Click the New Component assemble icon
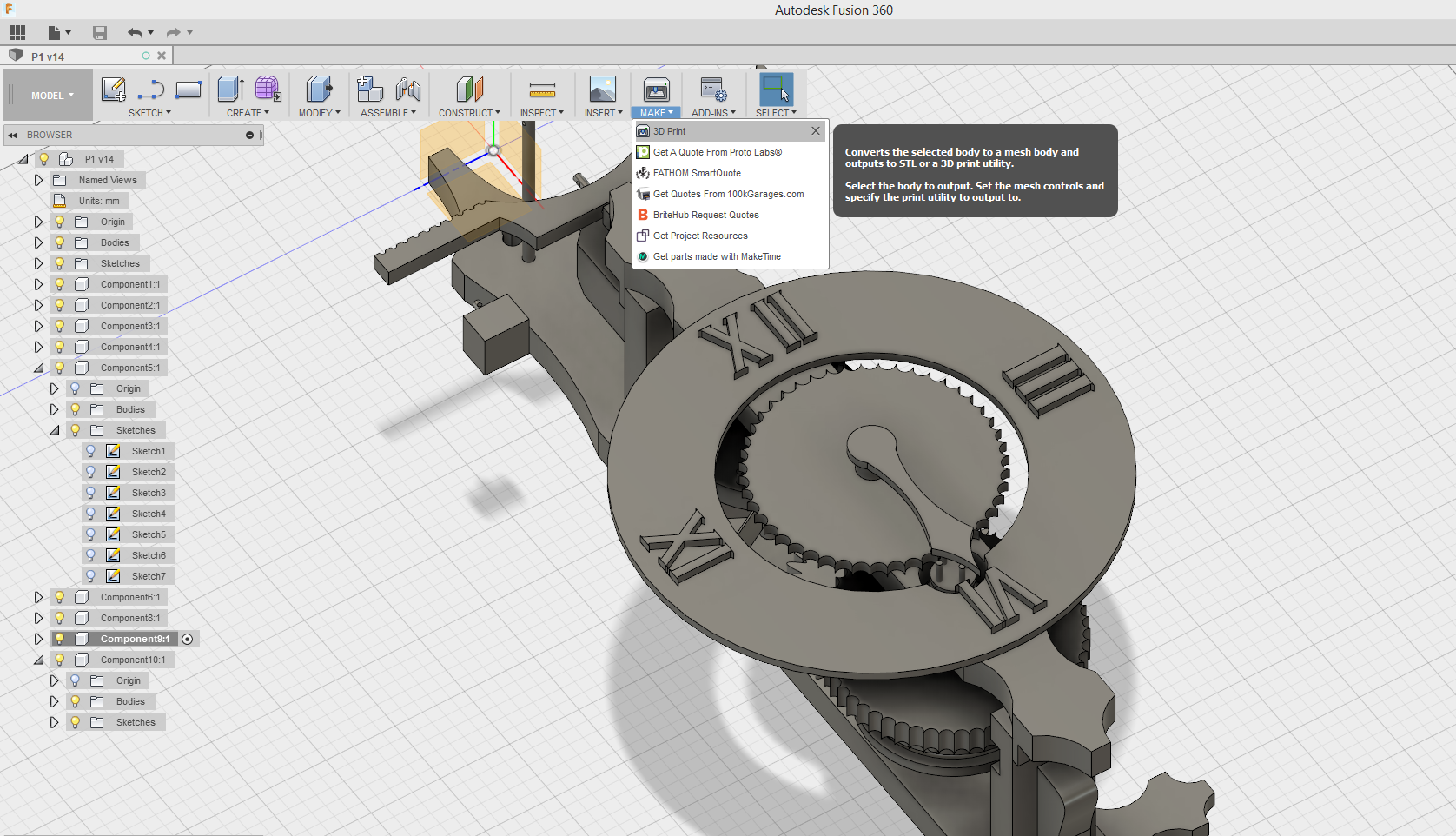The width and height of the screenshot is (1456, 836). click(370, 89)
